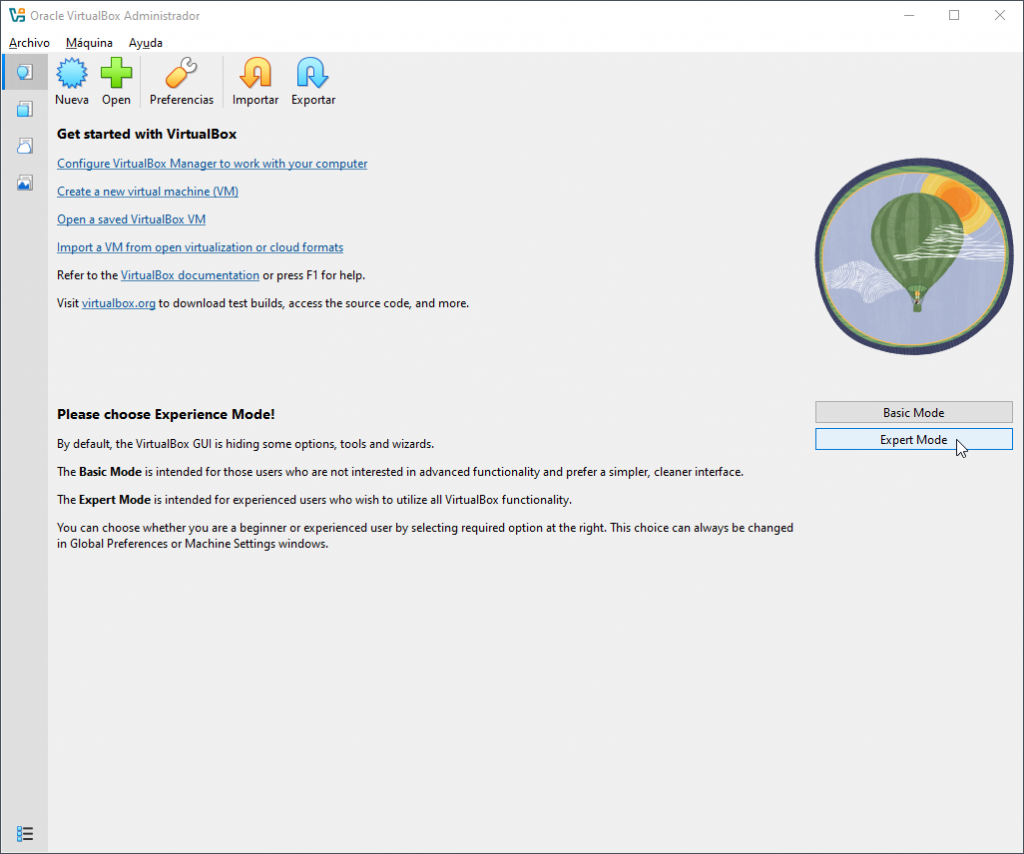Click the orange Importar arrow icon
The width and height of the screenshot is (1024, 854).
point(255,76)
